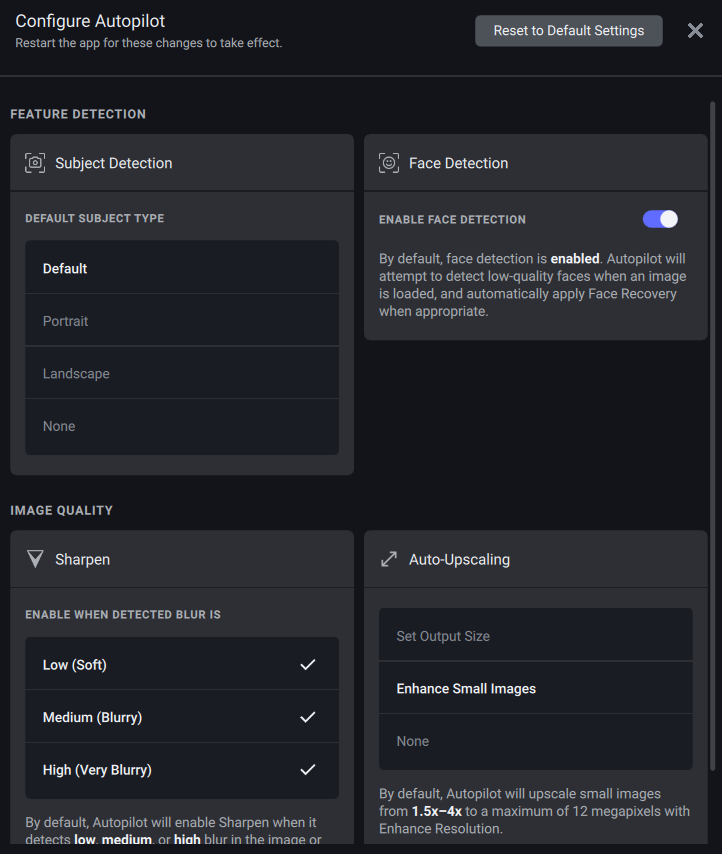Viewport: 722px width, 854px height.
Task: Choose None for Auto-Upscaling
Action: click(x=535, y=741)
